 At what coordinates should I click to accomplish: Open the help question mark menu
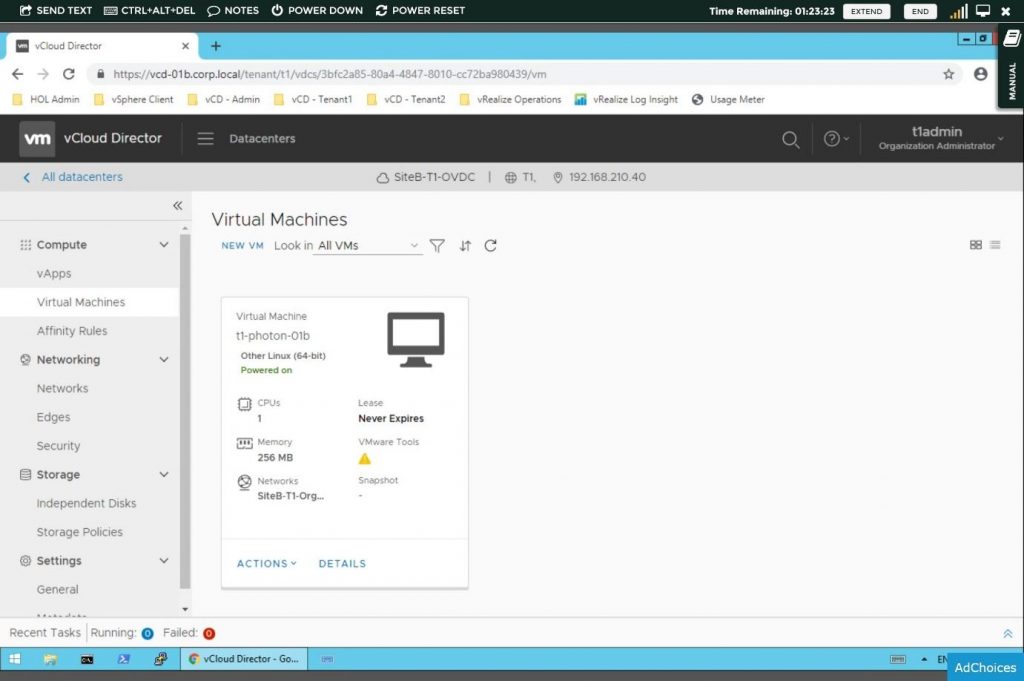click(835, 138)
